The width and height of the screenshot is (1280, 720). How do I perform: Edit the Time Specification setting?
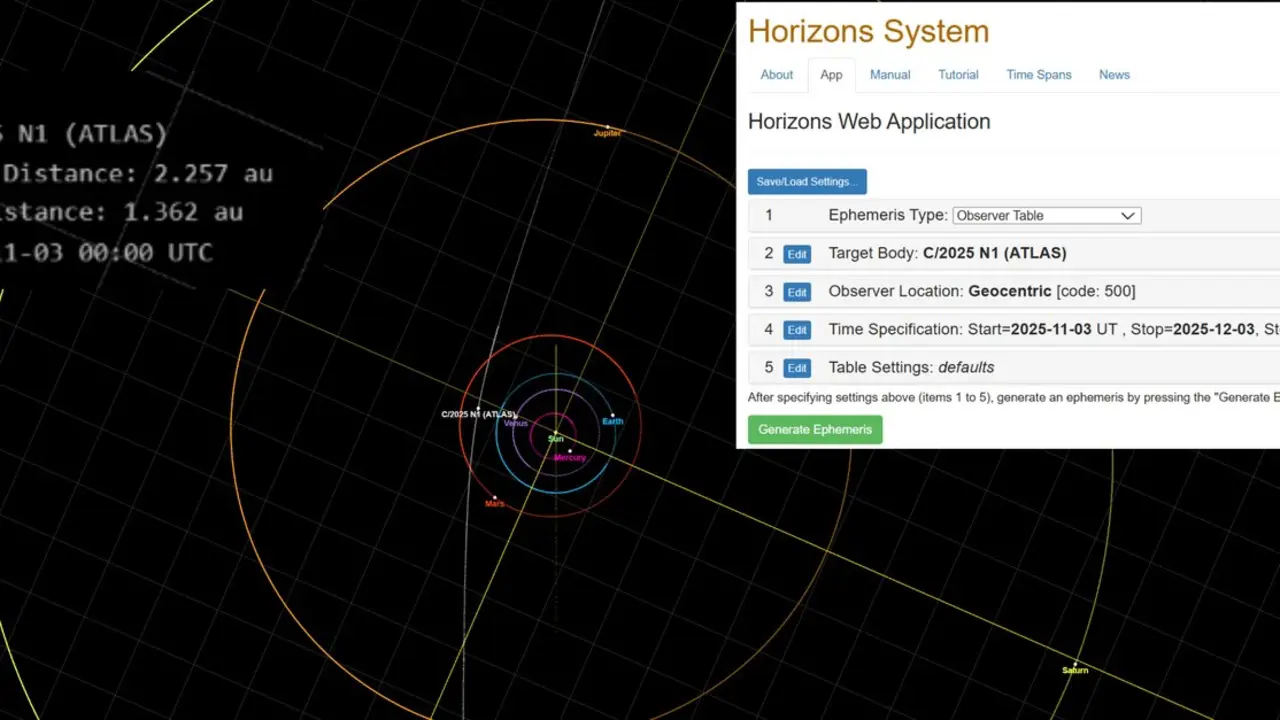point(796,330)
